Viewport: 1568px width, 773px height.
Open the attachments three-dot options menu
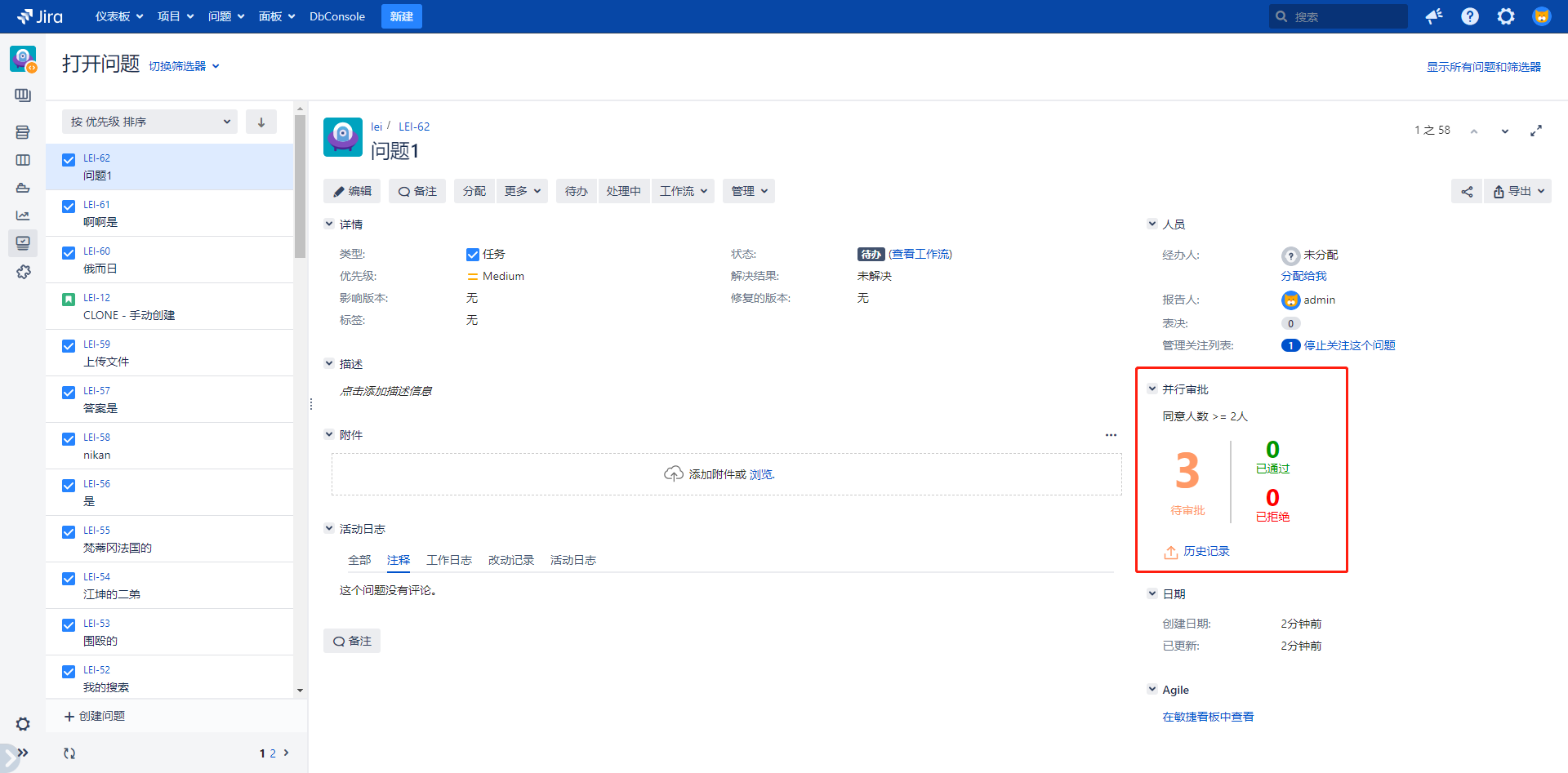[x=1111, y=435]
